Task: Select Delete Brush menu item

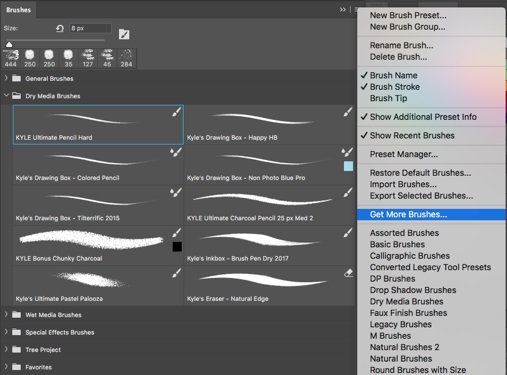Action: pyautogui.click(x=398, y=57)
